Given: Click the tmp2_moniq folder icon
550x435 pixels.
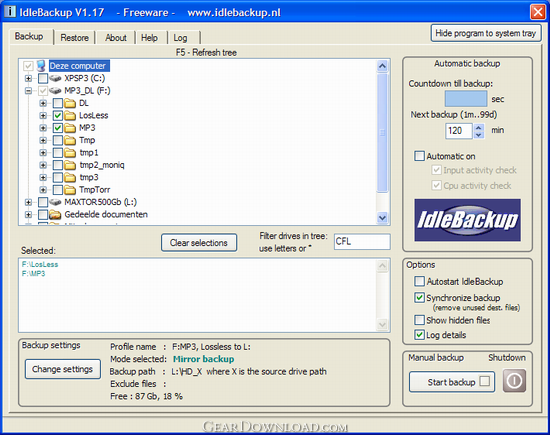Looking at the screenshot, I should point(70,165).
